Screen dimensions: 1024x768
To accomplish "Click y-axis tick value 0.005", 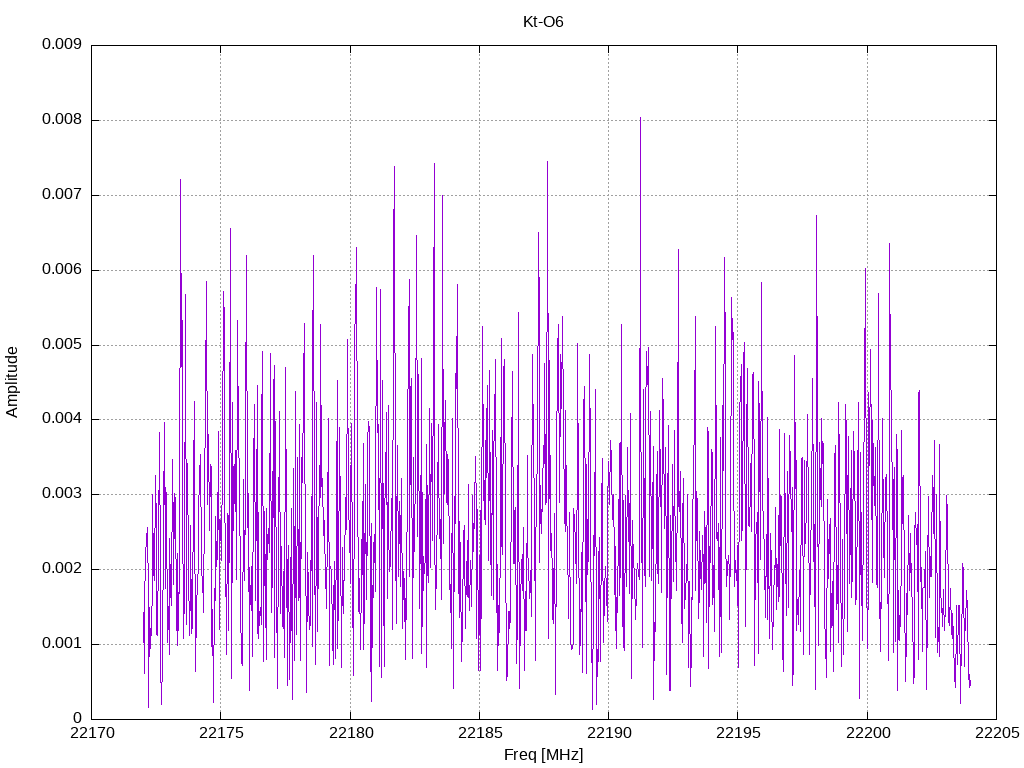I will point(62,345).
